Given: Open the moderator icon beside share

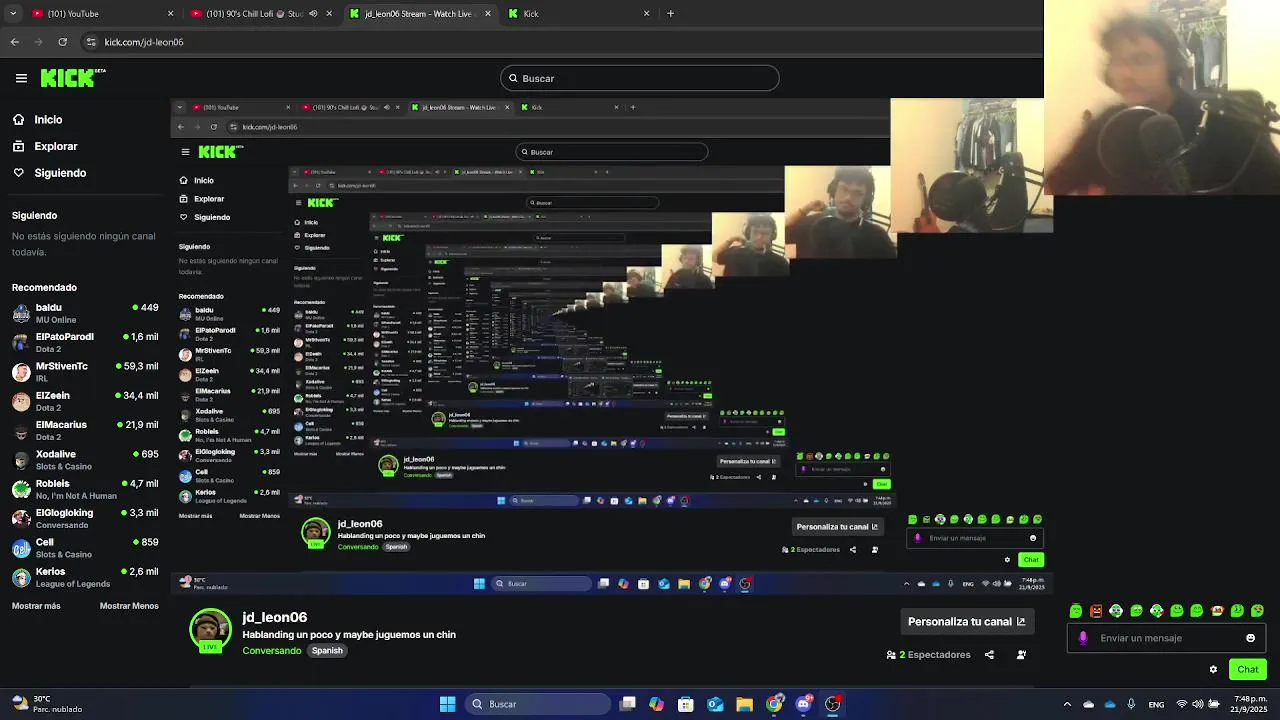Looking at the screenshot, I should pos(1021,655).
